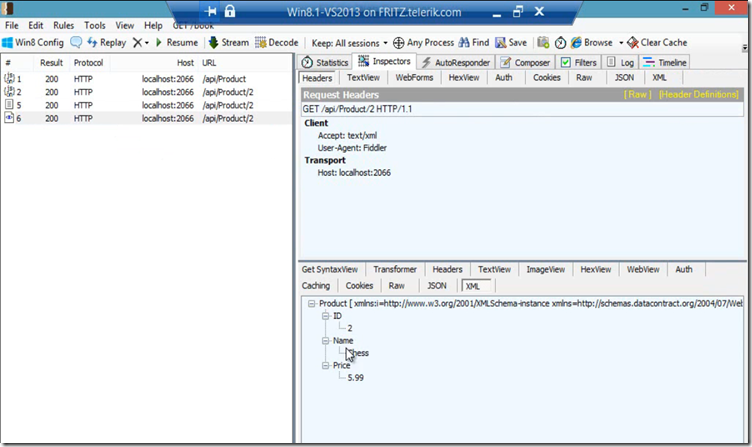Switch to the Composer tab
The width and height of the screenshot is (752, 447).
(x=526, y=62)
